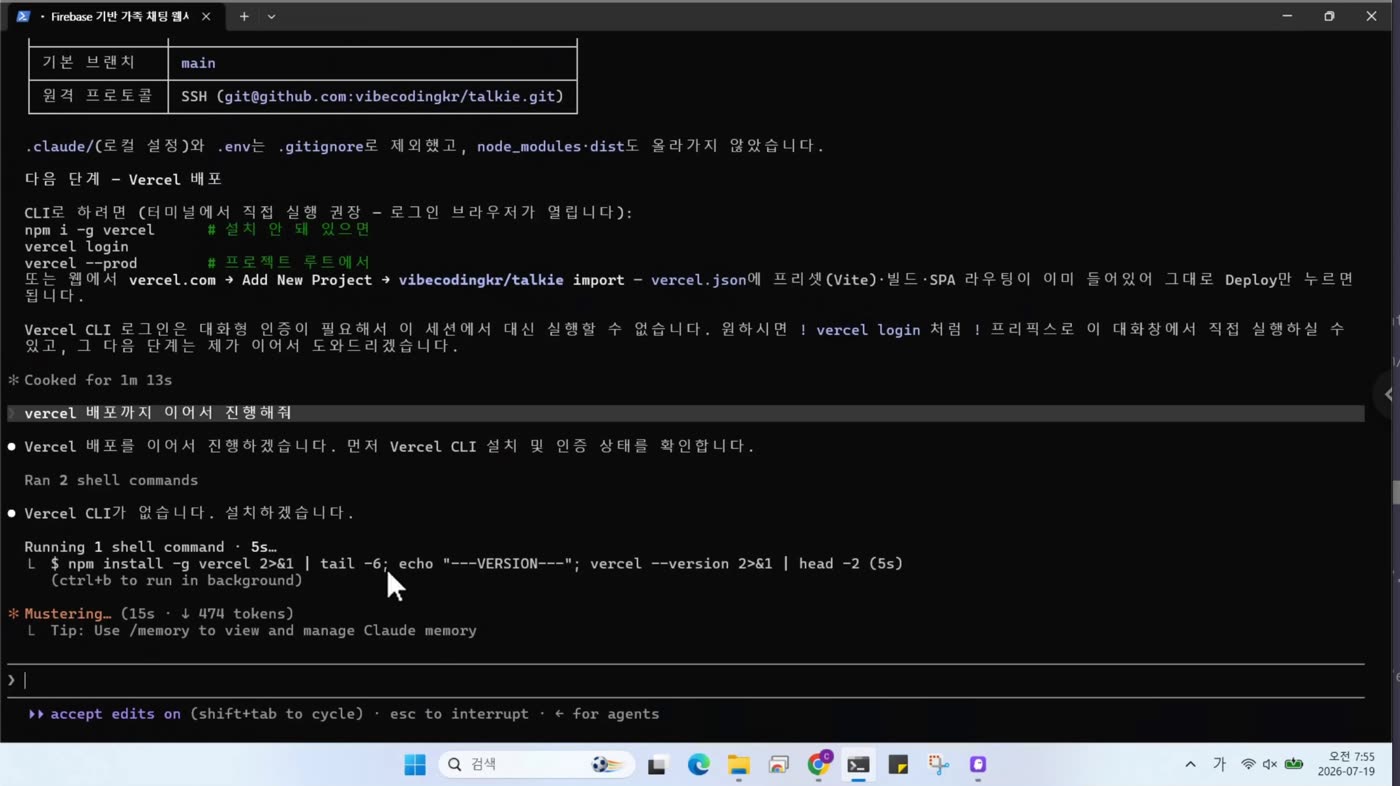The image size is (1400, 786).
Task: Click the soccer ball icon in search box
Action: pyautogui.click(x=608, y=765)
